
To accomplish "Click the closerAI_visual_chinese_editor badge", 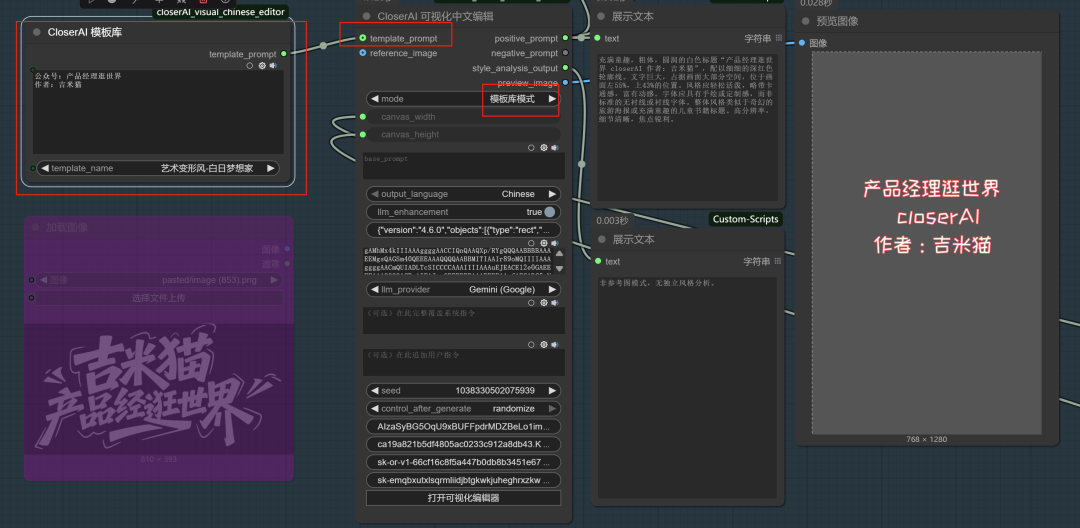I will (220, 12).
